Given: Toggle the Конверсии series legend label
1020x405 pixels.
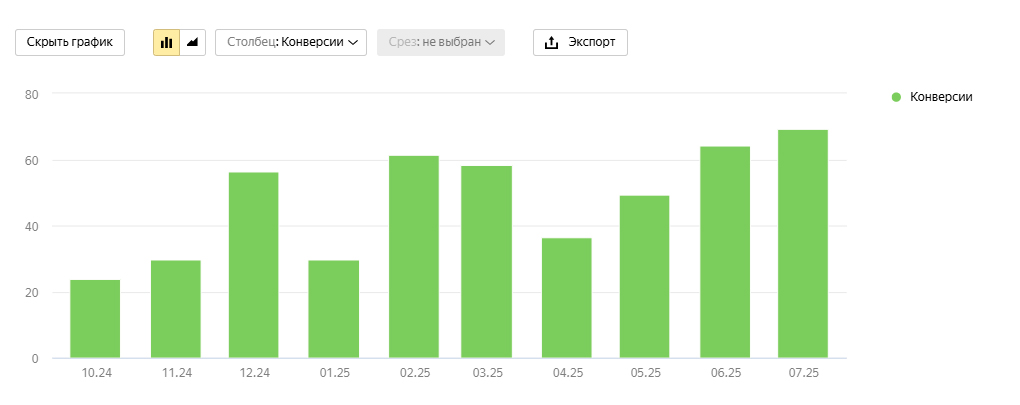Looking at the screenshot, I should [941, 97].
